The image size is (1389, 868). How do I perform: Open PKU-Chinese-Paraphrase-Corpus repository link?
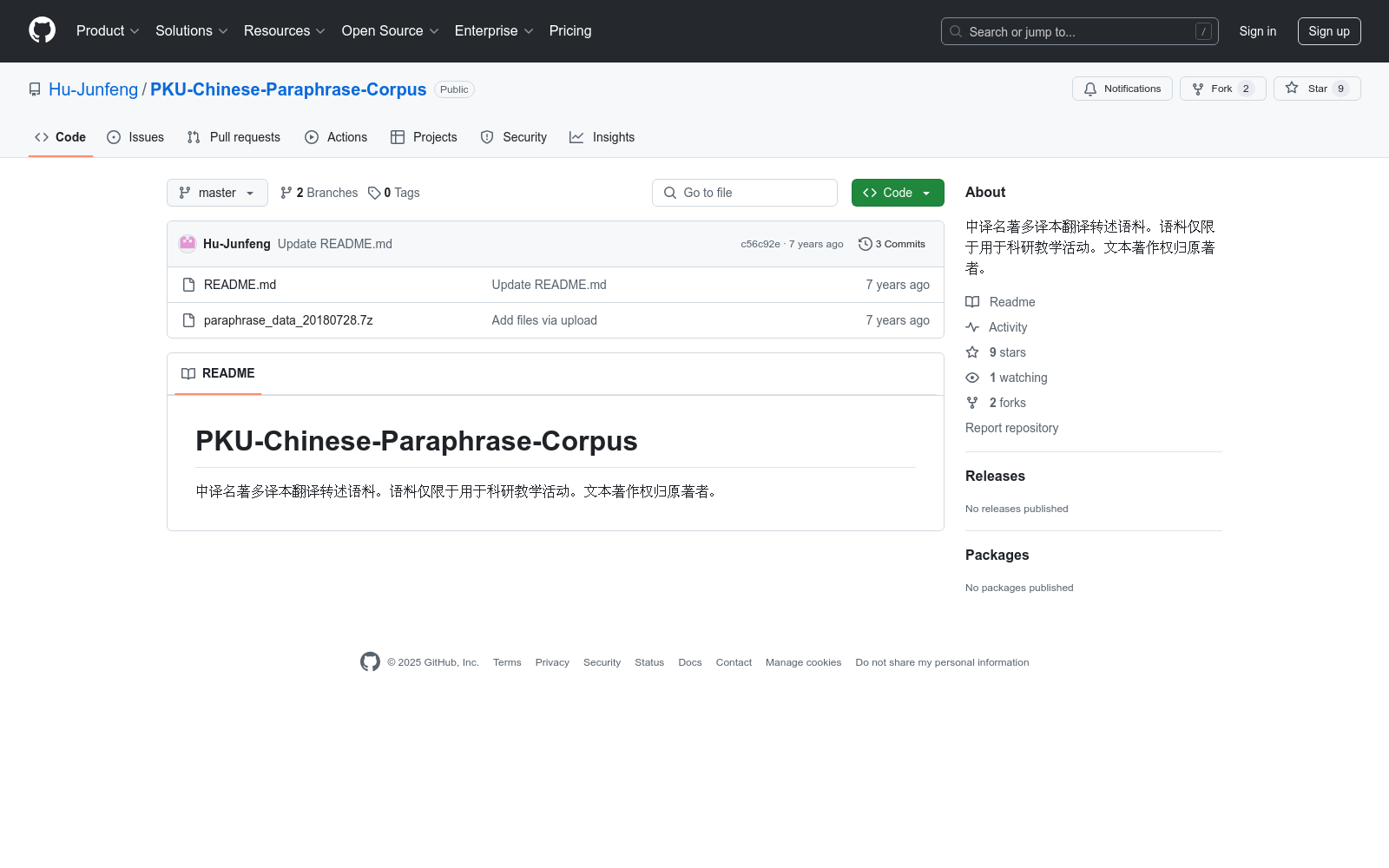coord(288,89)
